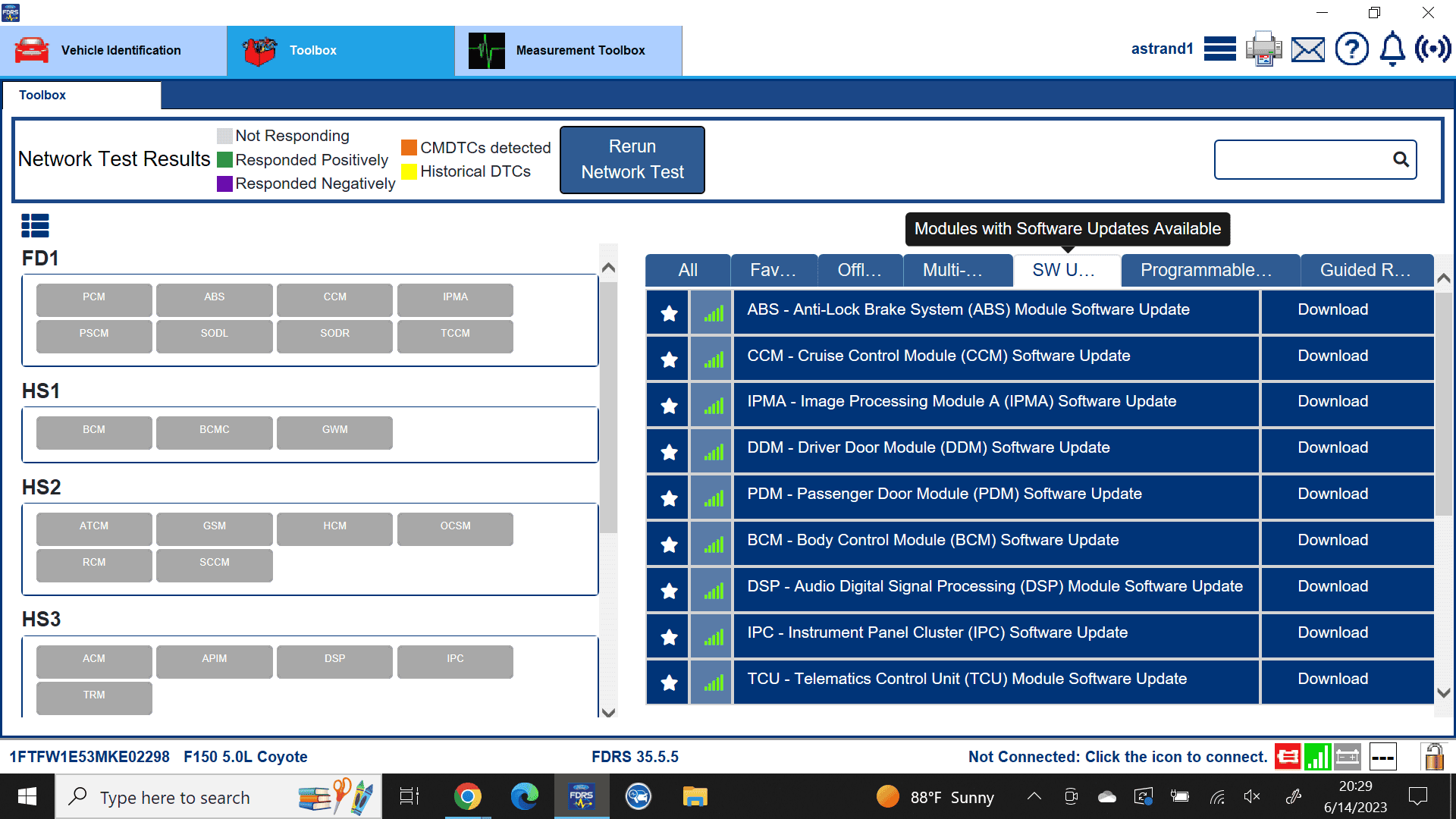Click the wireless broadcast icon in header
The image size is (1456, 819).
pyautogui.click(x=1432, y=49)
